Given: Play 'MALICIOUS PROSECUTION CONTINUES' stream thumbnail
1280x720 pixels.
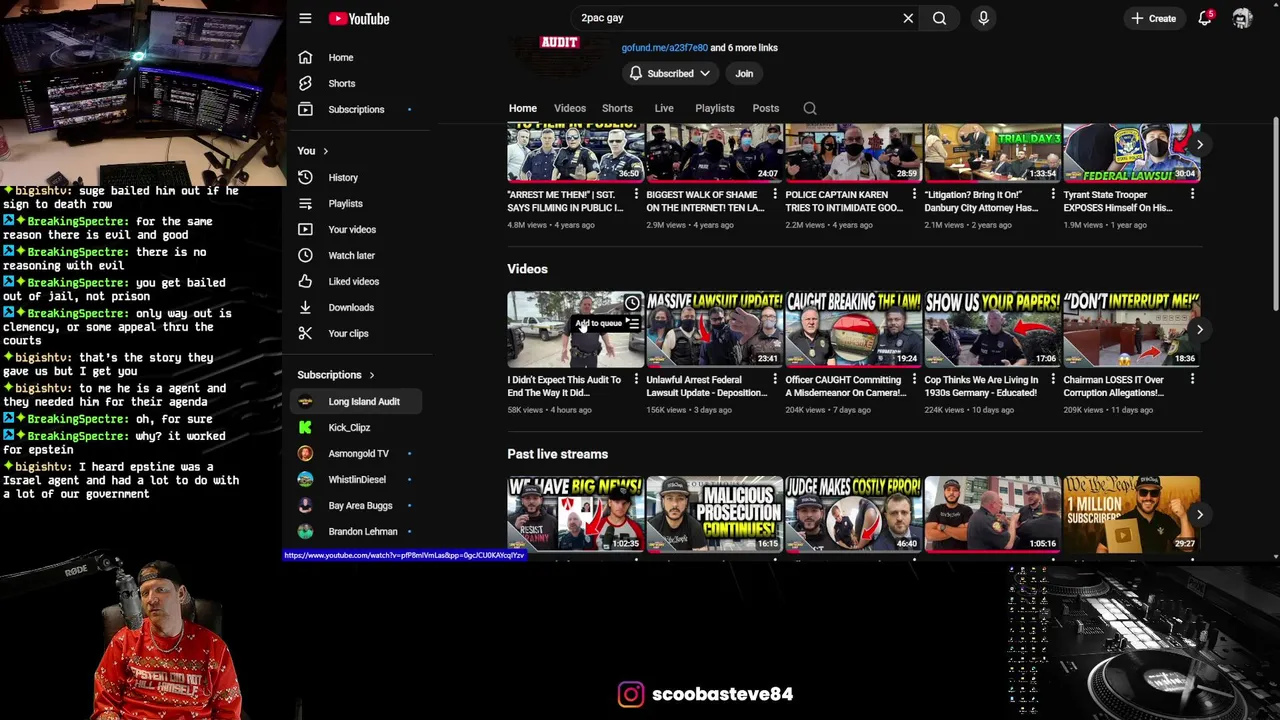Looking at the screenshot, I should (714, 514).
